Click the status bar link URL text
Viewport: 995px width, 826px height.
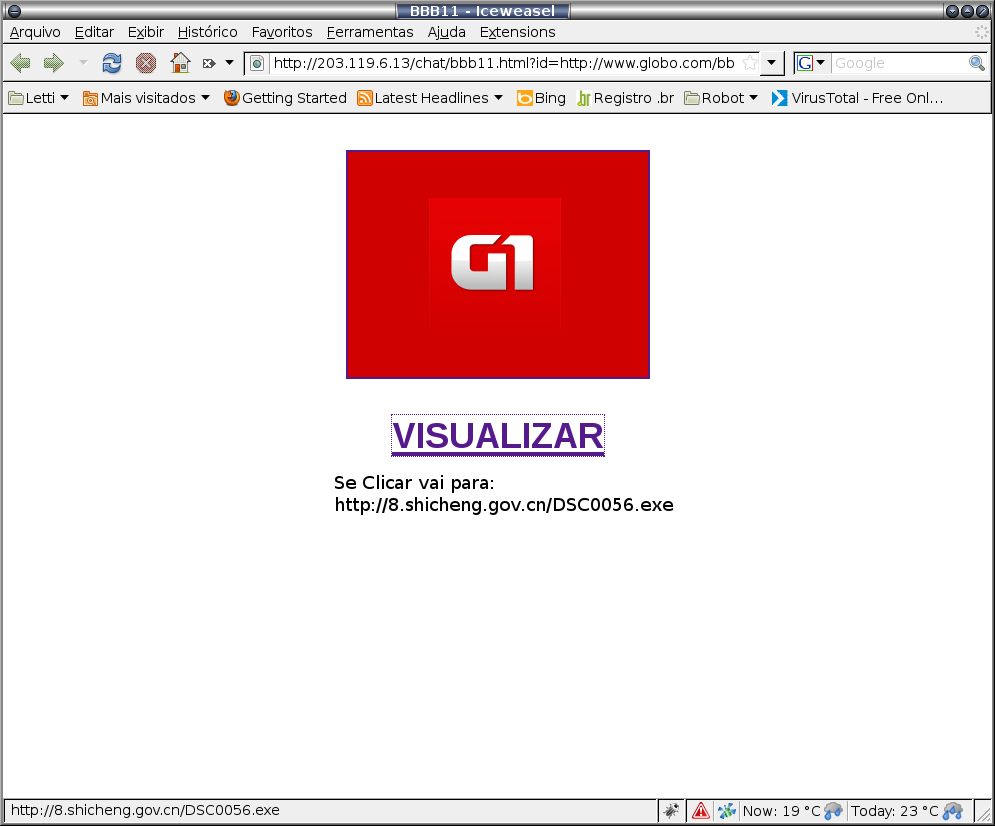coord(145,810)
